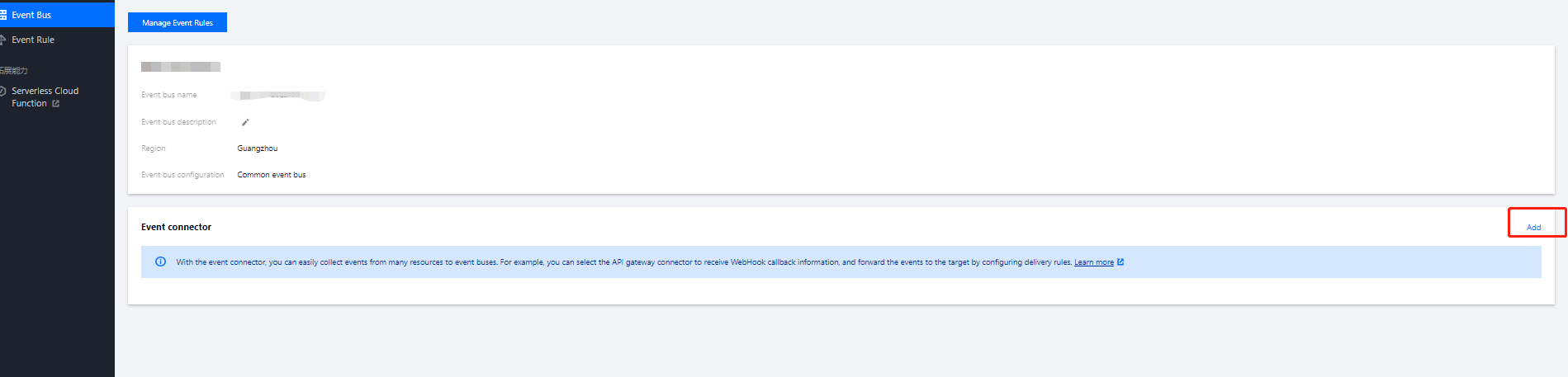
Task: Open the Event Bus menu item
Action: click(x=31, y=15)
